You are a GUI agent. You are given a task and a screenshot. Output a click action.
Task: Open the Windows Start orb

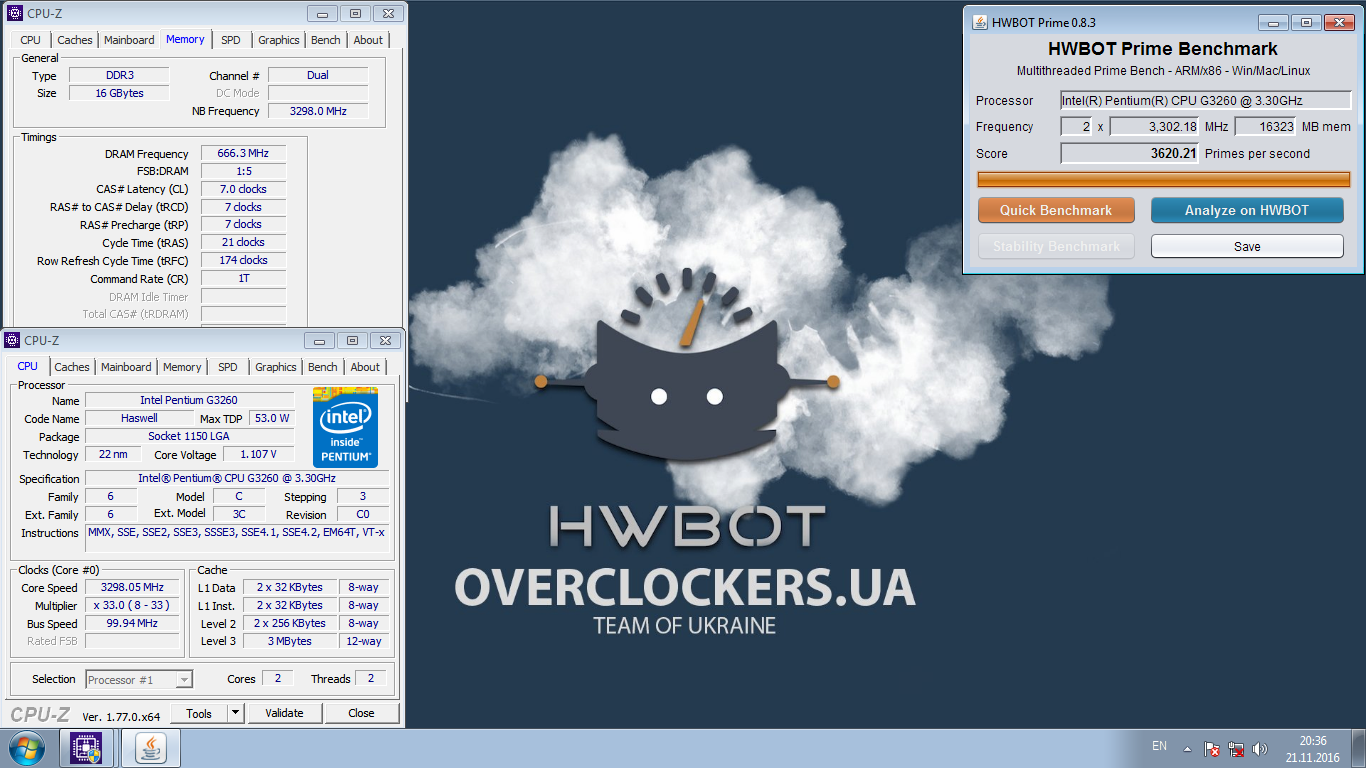pyautogui.click(x=27, y=748)
